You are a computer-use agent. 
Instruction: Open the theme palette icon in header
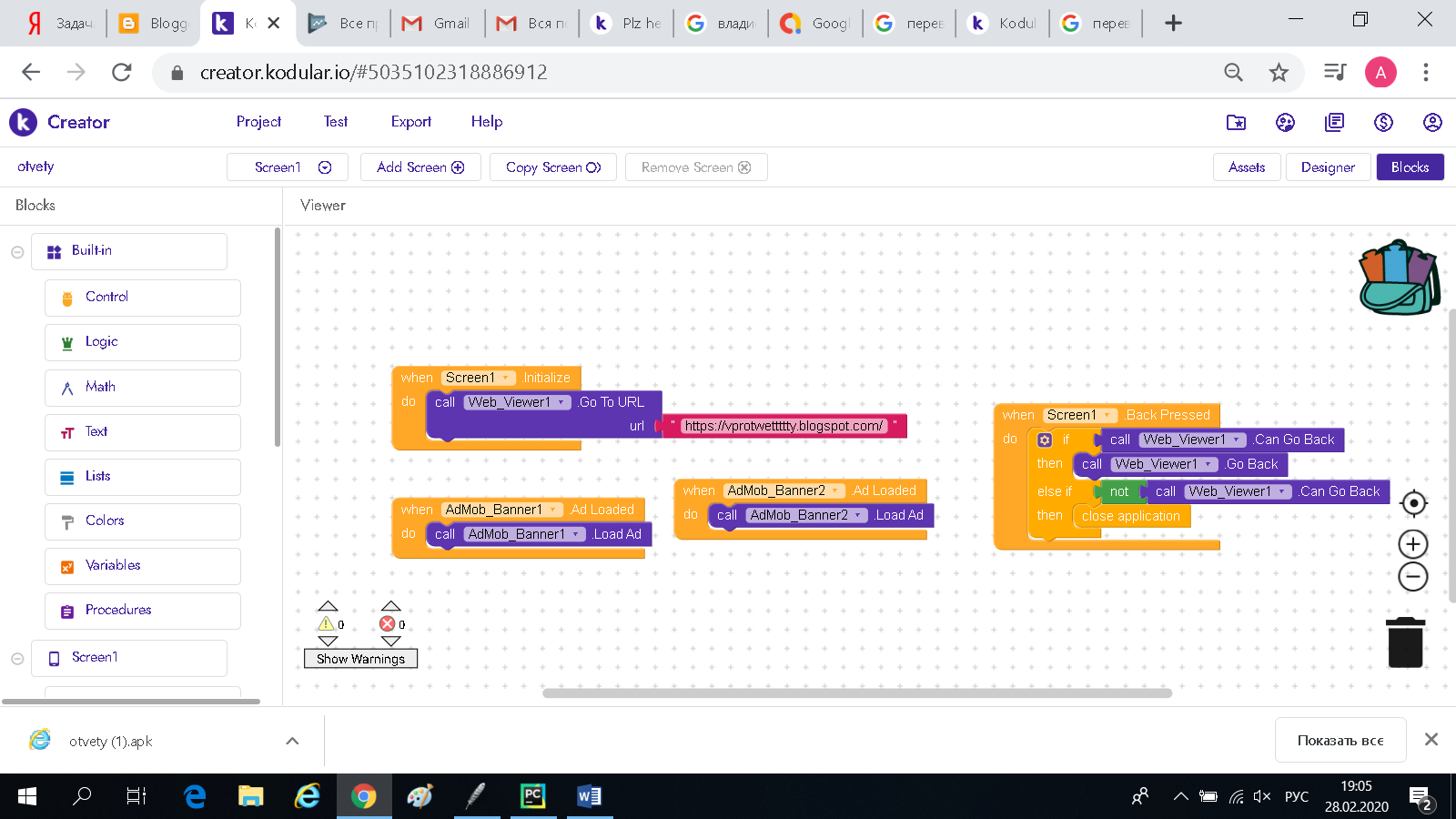(x=1285, y=122)
